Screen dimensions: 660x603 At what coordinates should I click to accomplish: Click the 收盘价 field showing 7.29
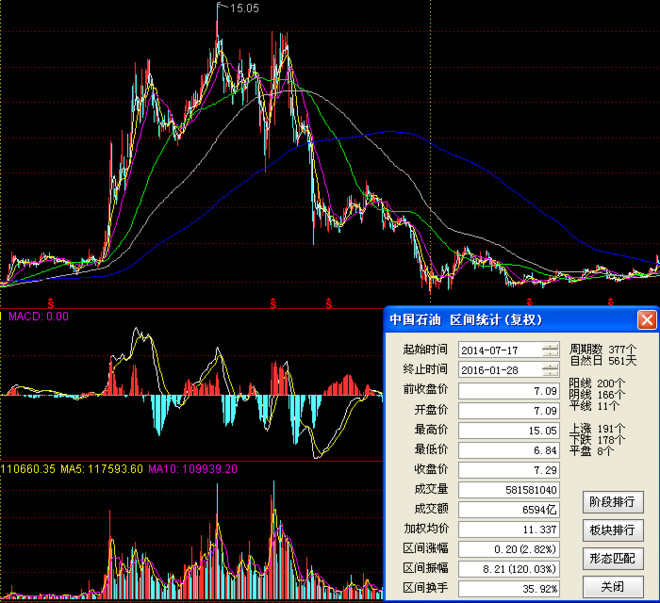509,470
